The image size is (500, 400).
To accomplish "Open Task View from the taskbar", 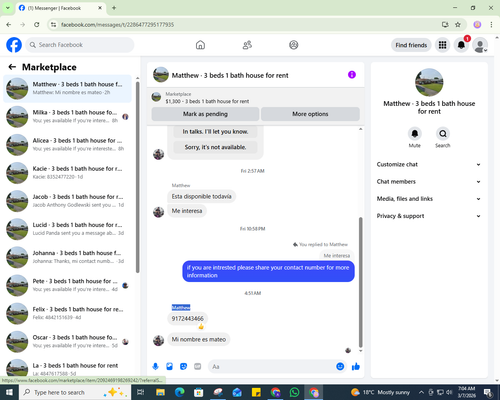I will [141, 392].
